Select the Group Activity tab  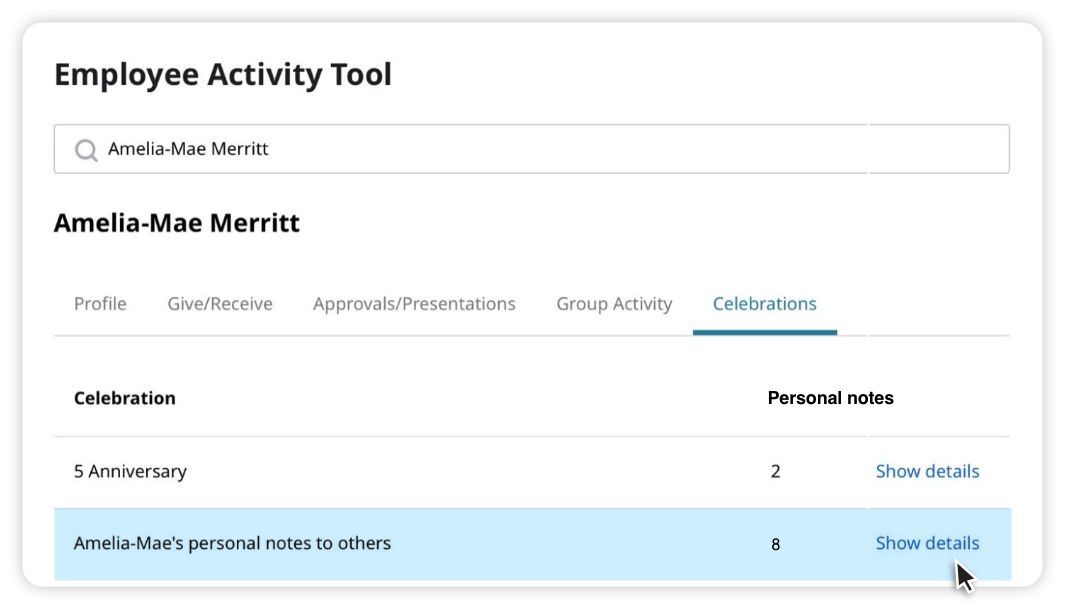(614, 304)
